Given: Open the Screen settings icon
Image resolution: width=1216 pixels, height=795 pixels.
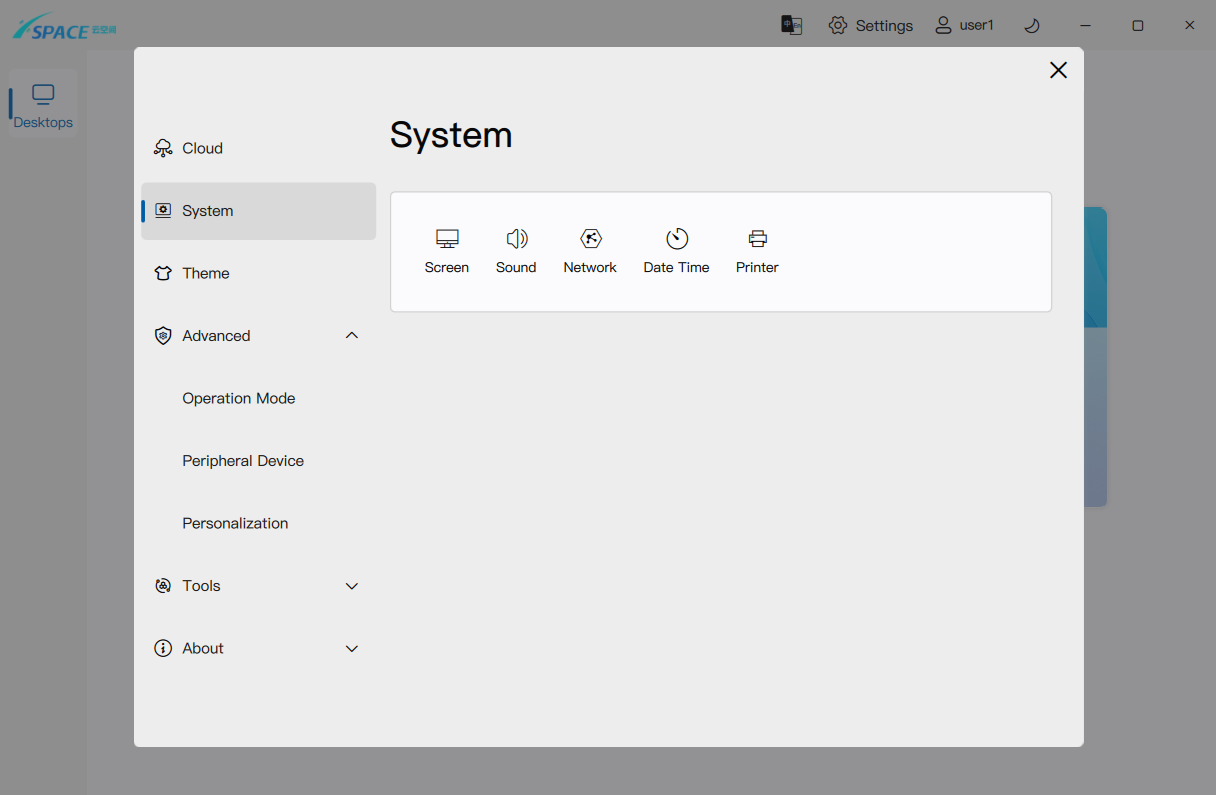Looking at the screenshot, I should coord(446,240).
